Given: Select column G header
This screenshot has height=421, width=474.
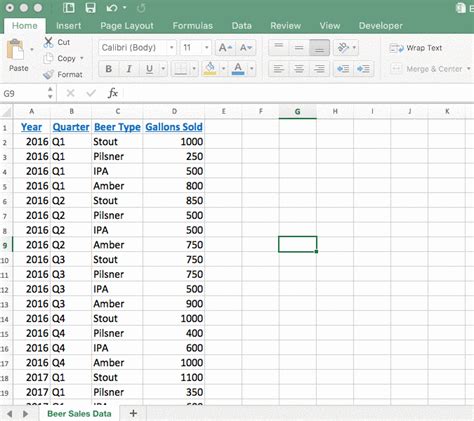Looking at the screenshot, I should click(x=297, y=112).
